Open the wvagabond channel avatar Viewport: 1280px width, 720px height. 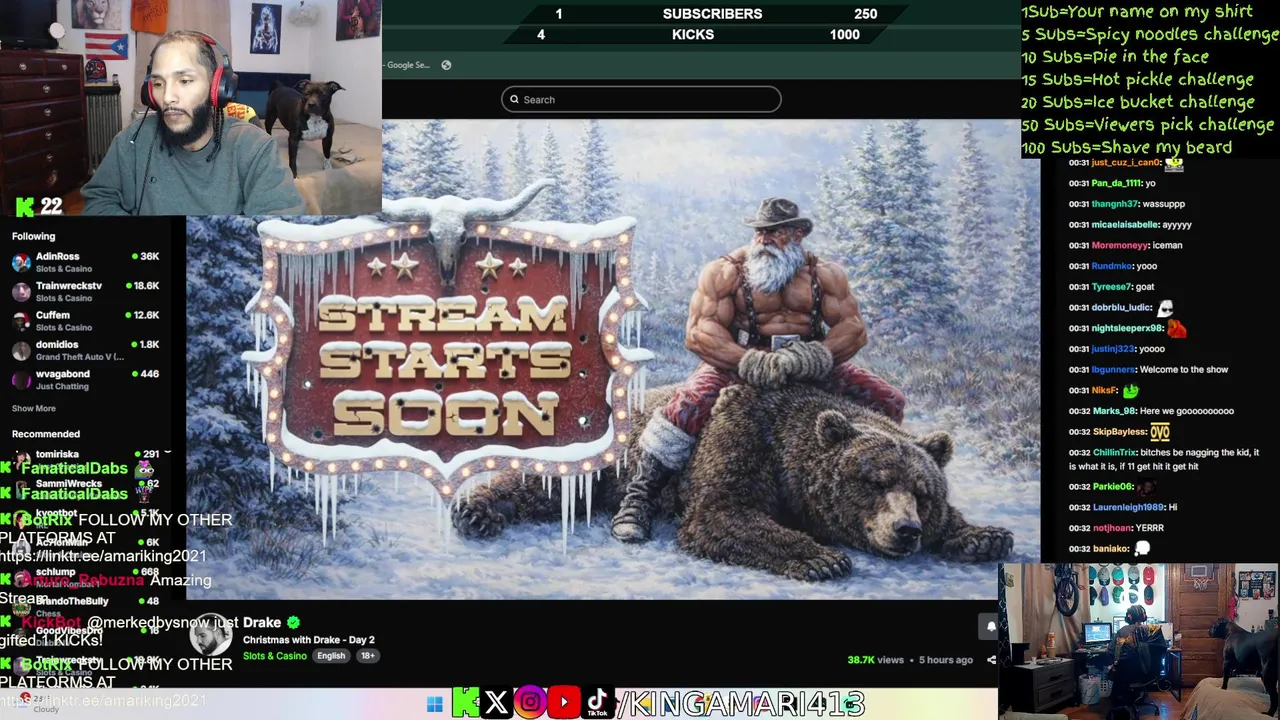pyautogui.click(x=21, y=379)
